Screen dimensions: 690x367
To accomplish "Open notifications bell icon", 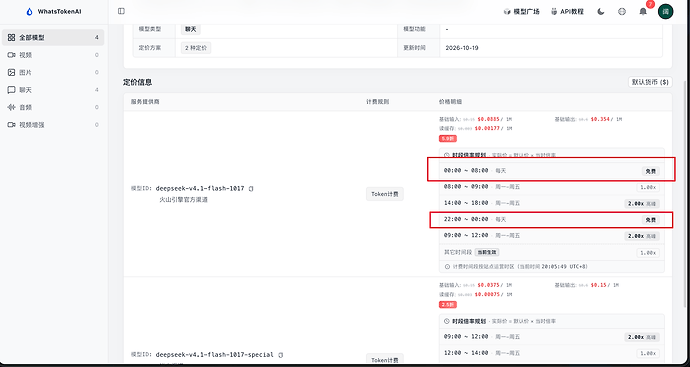I will tap(643, 12).
